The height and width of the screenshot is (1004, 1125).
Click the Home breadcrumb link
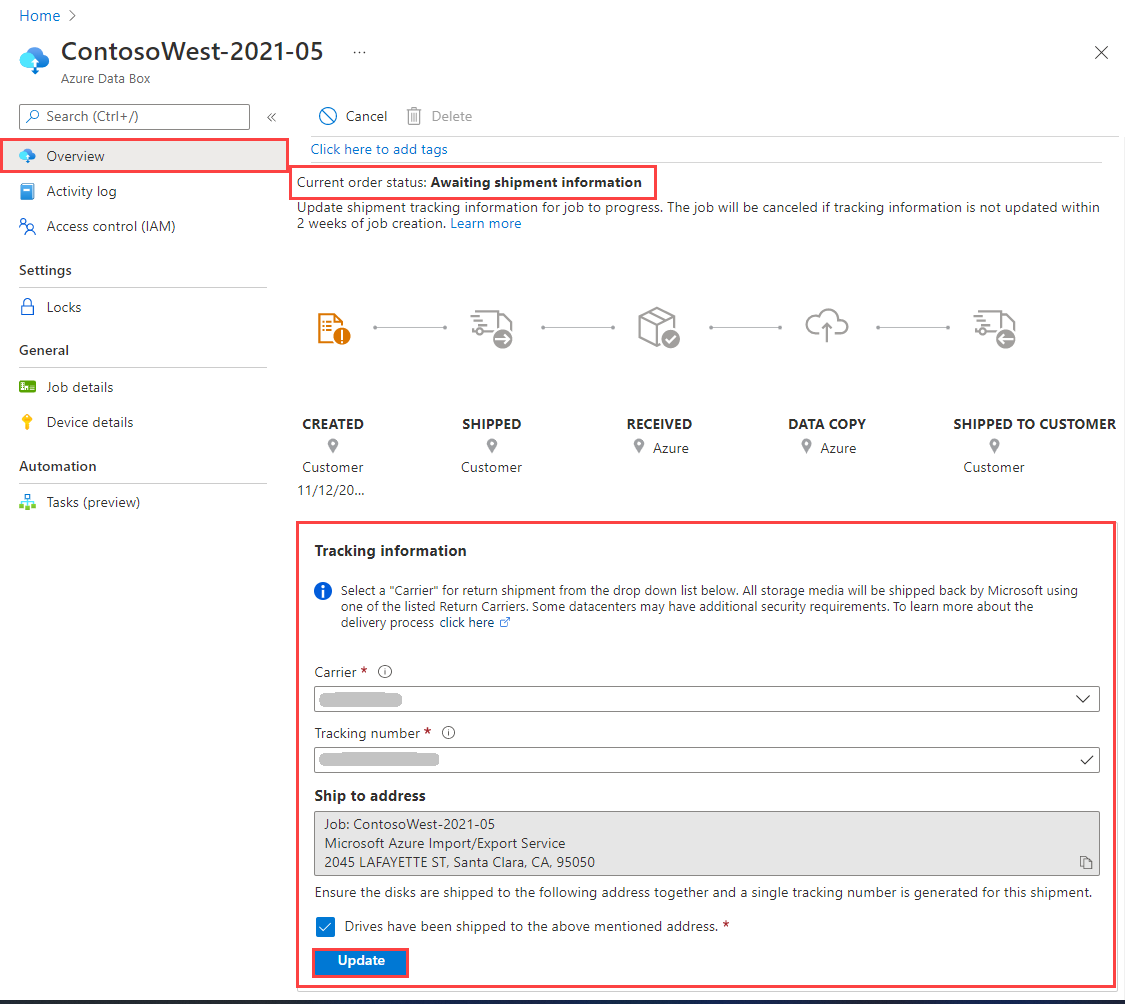tap(39, 16)
